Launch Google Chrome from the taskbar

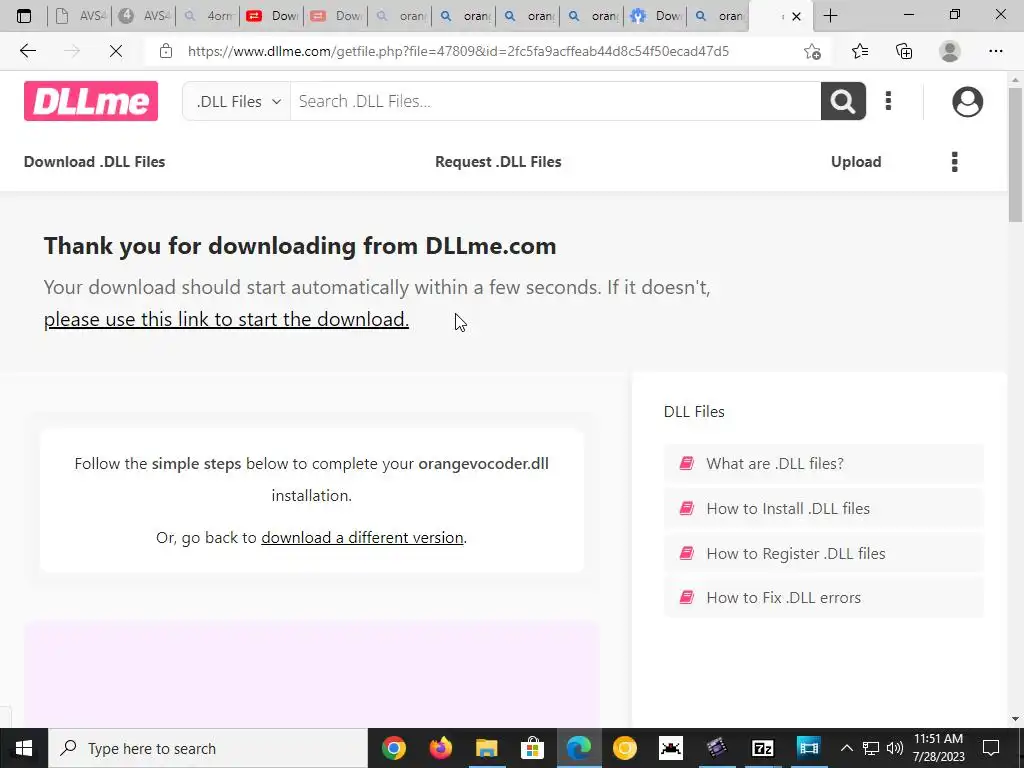click(x=394, y=748)
